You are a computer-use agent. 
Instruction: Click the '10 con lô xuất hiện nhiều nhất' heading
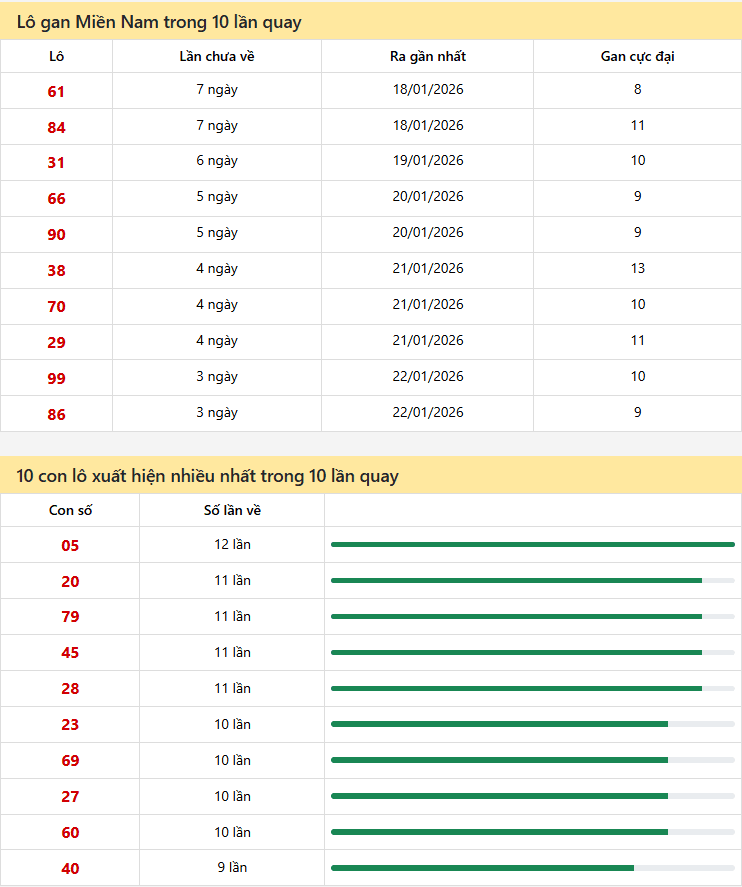pyautogui.click(x=207, y=476)
